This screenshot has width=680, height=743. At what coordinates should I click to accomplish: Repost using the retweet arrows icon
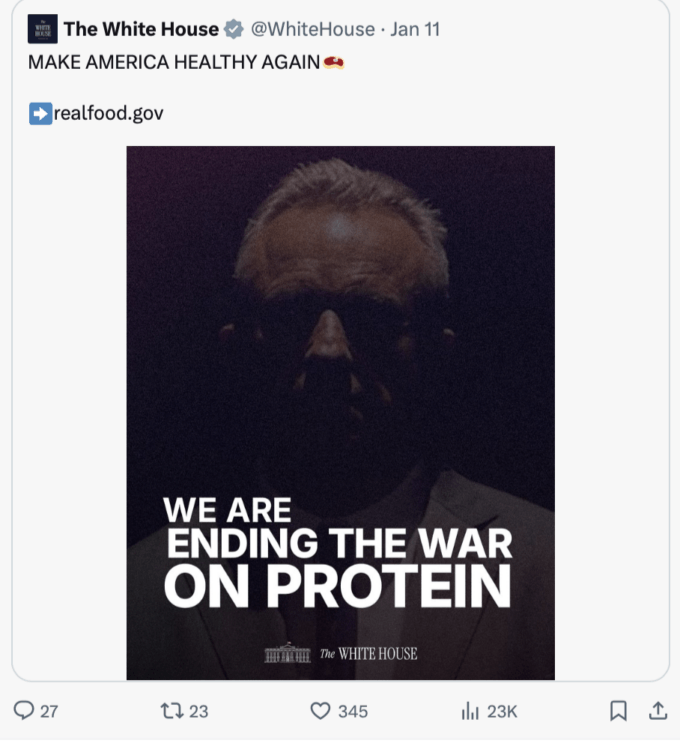click(x=171, y=711)
